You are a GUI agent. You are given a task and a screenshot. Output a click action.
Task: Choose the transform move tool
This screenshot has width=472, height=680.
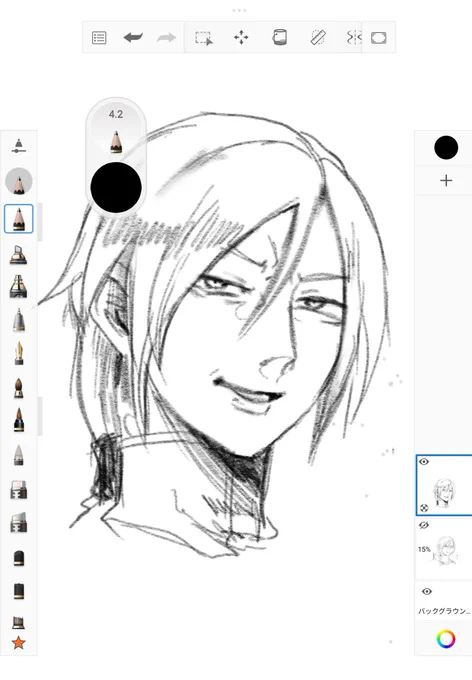[241, 37]
